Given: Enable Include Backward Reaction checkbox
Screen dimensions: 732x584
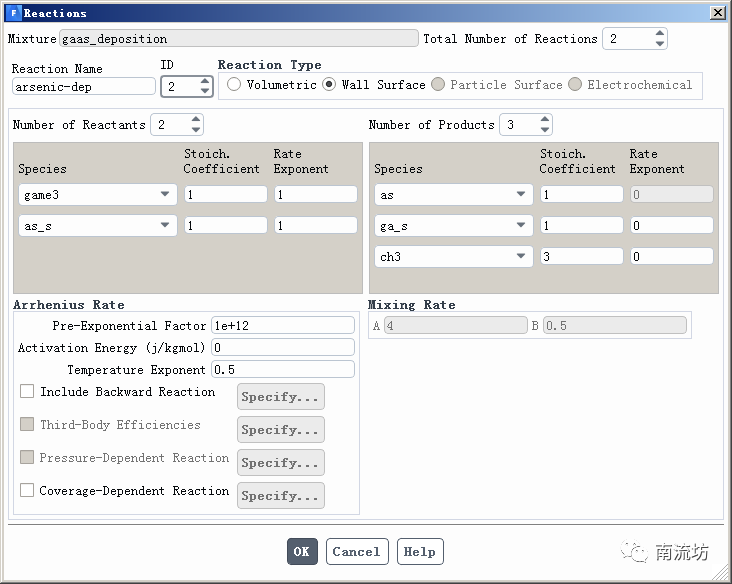Looking at the screenshot, I should coord(28,392).
